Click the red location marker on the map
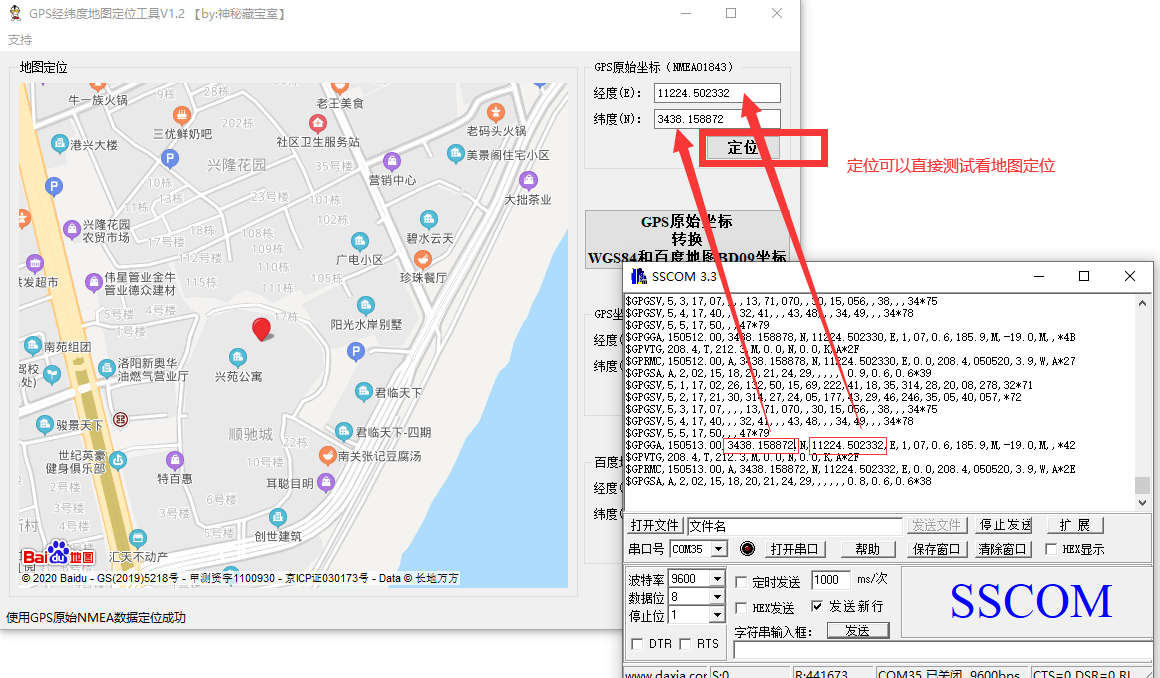1160x678 pixels. 261,329
